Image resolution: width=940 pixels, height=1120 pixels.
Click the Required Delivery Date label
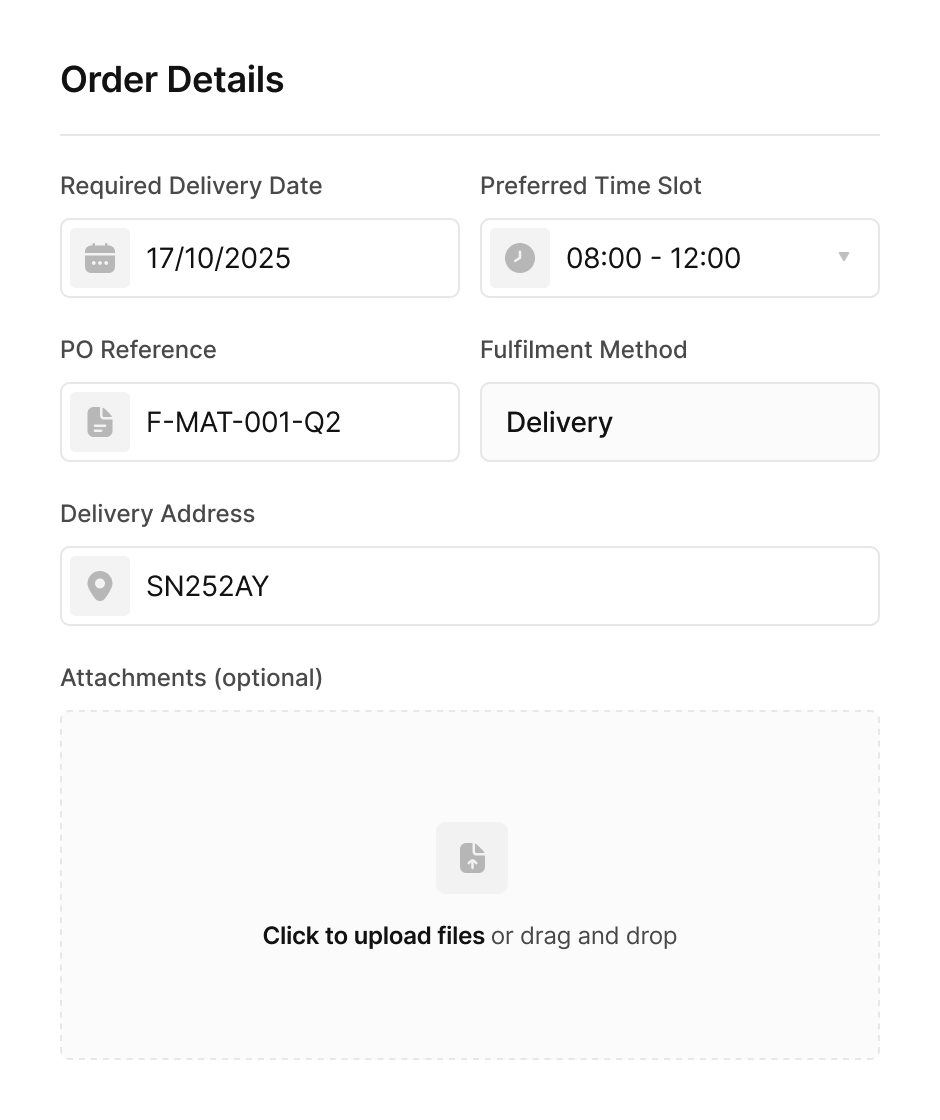tap(191, 186)
